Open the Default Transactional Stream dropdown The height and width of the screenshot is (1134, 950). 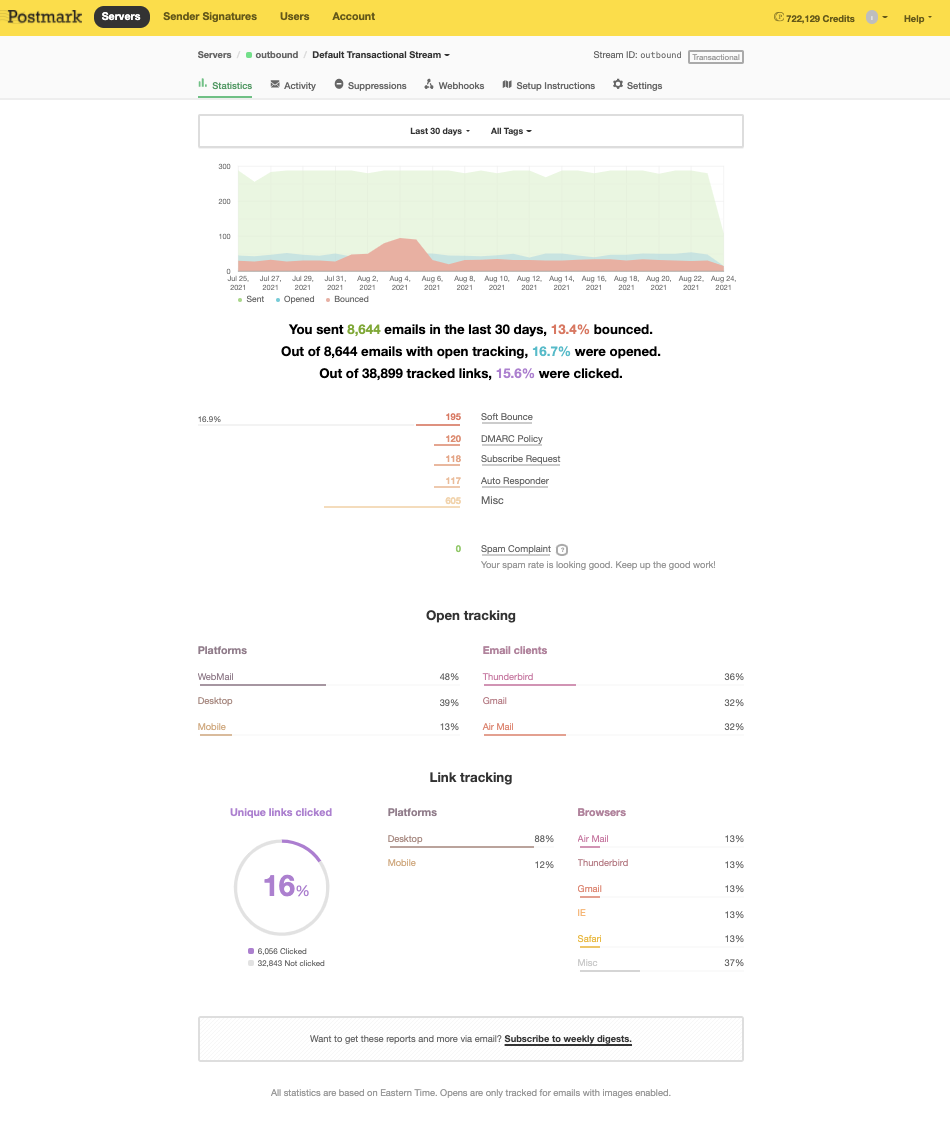[x=381, y=55]
